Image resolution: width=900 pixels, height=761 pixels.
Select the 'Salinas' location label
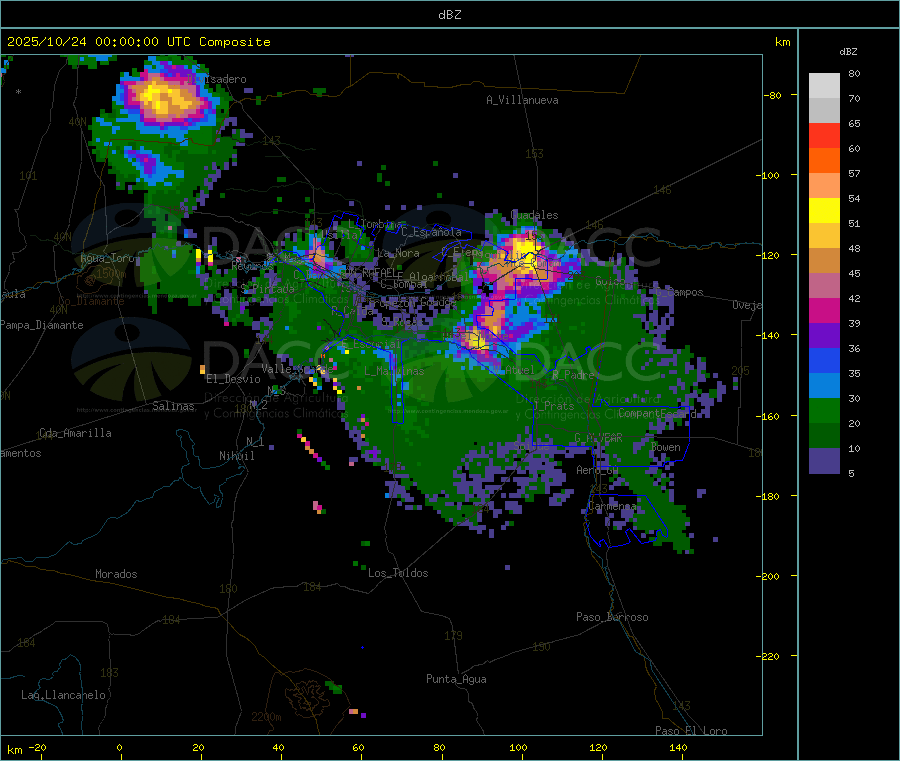click(x=173, y=406)
